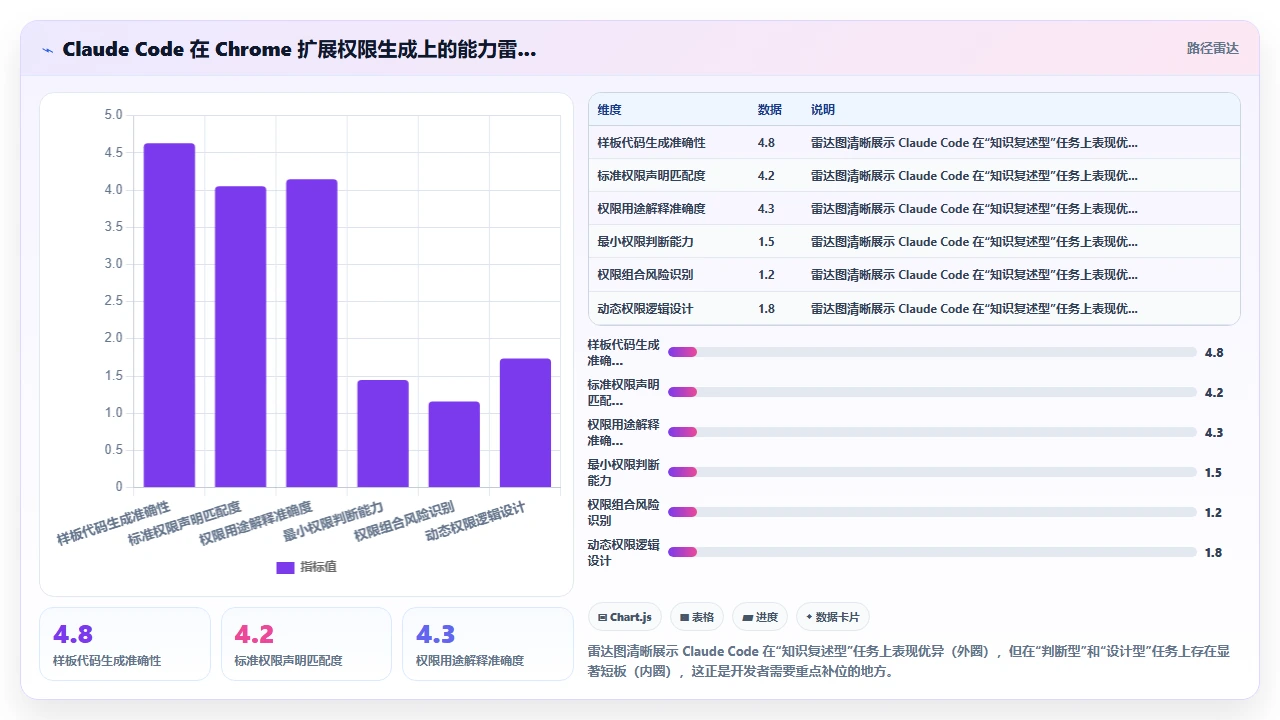Click the 权限用途解释准确度 x-axis label under the chart
The width and height of the screenshot is (1280, 720).
point(256,522)
